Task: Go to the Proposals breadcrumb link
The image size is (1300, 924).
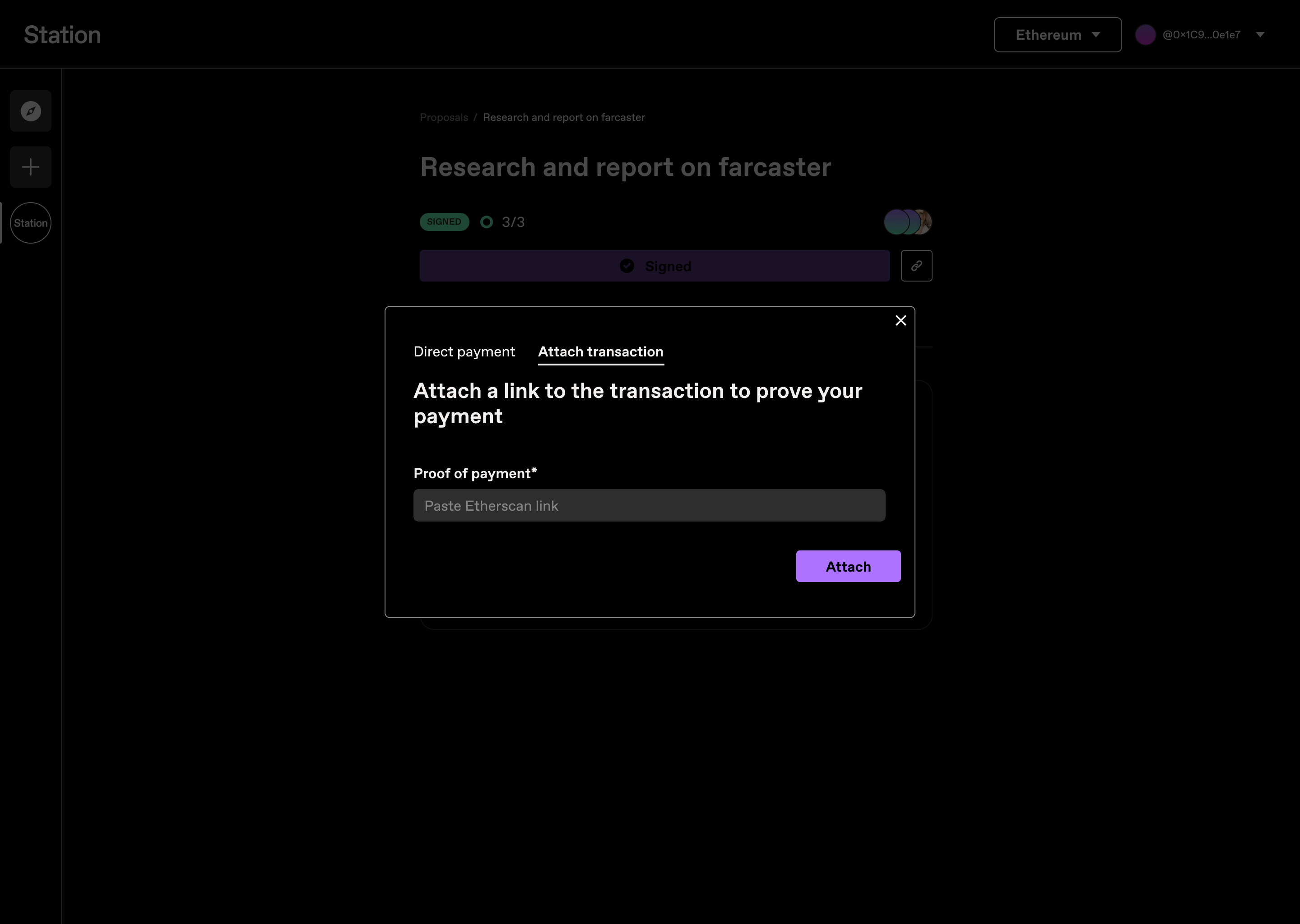Action: click(444, 117)
